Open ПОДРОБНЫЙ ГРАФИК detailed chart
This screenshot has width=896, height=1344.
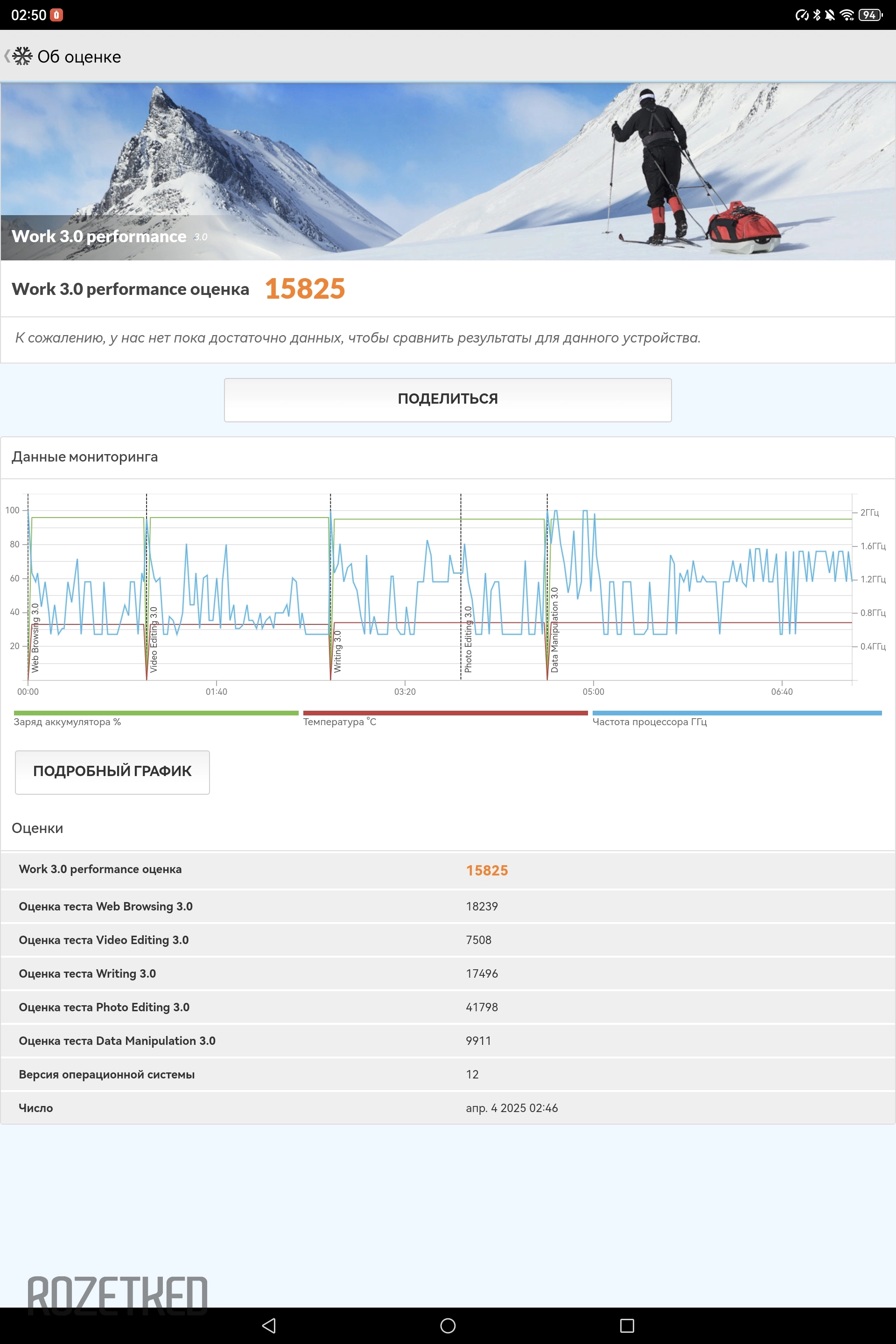tap(112, 772)
